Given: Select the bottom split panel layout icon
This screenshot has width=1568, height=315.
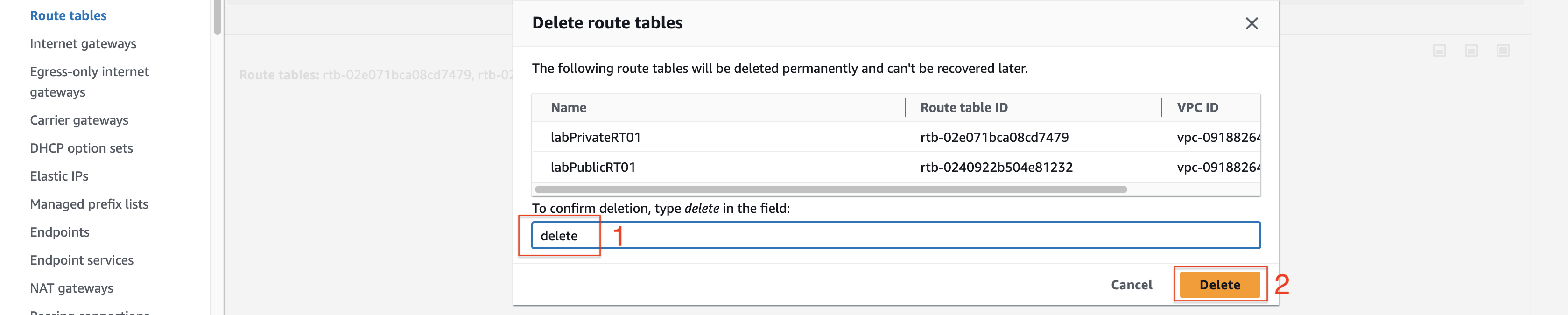Looking at the screenshot, I should (x=1440, y=50).
